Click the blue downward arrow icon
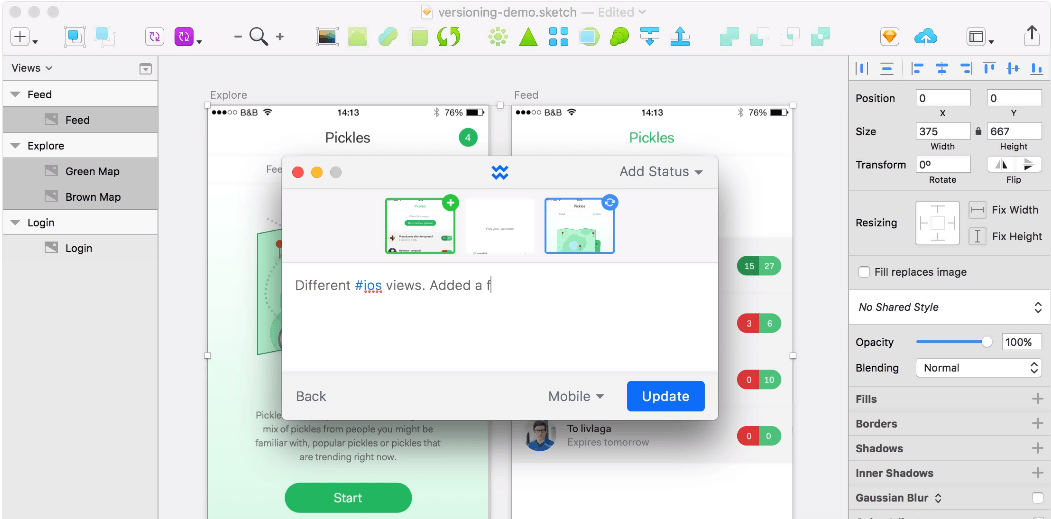1051x519 pixels. (x=650, y=36)
